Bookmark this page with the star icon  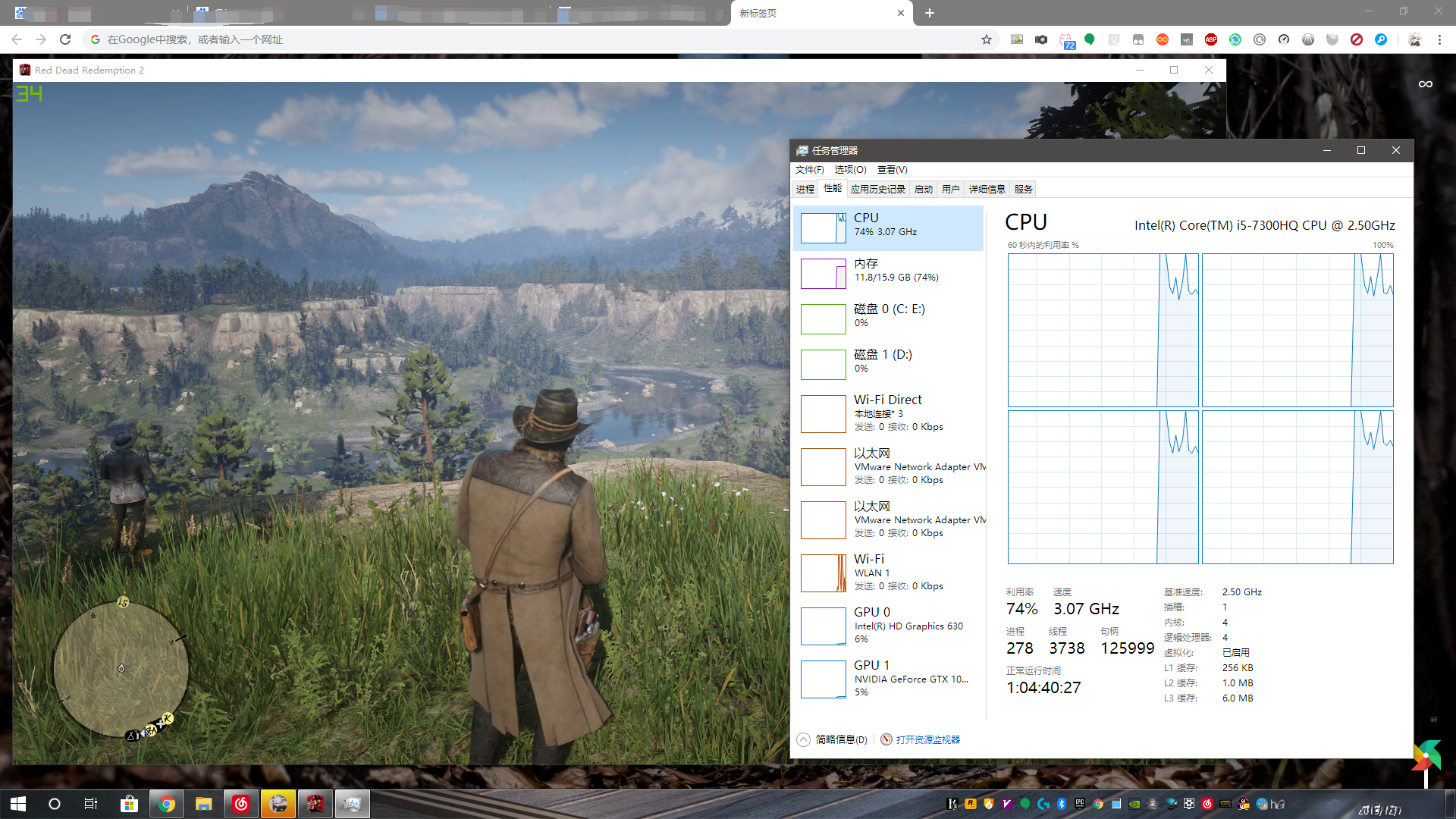(987, 39)
